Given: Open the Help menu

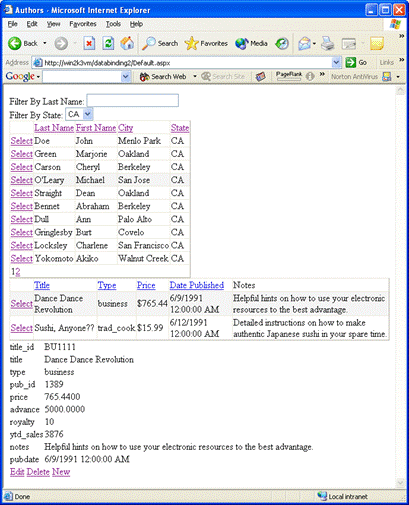Looking at the screenshot, I should point(136,24).
